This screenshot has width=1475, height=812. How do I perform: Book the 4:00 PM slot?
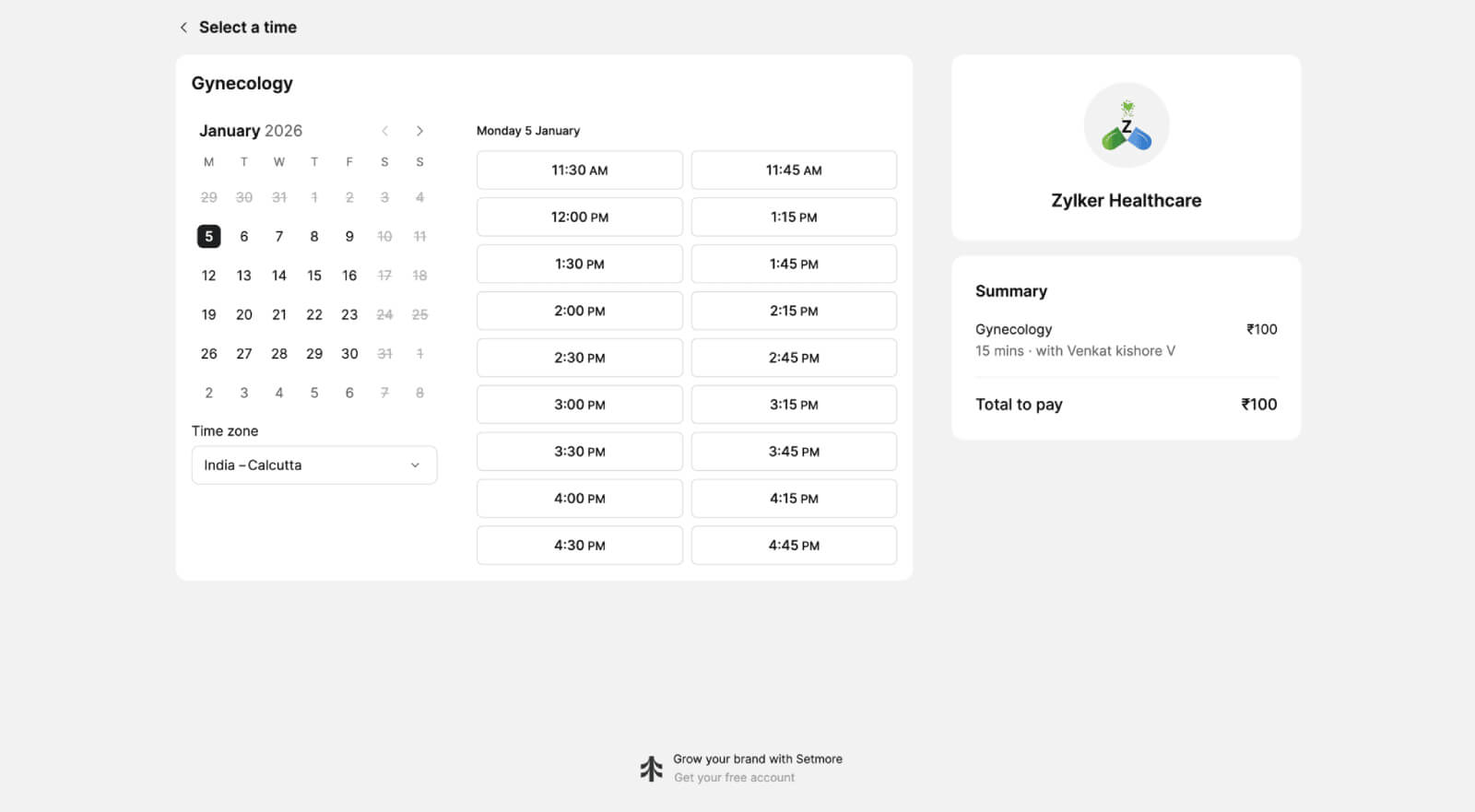580,499
